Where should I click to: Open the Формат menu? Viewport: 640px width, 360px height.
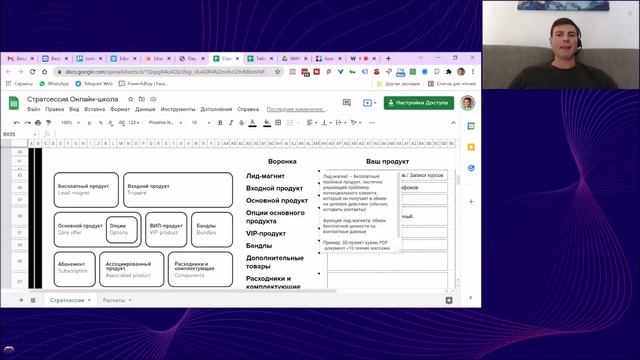(x=120, y=109)
